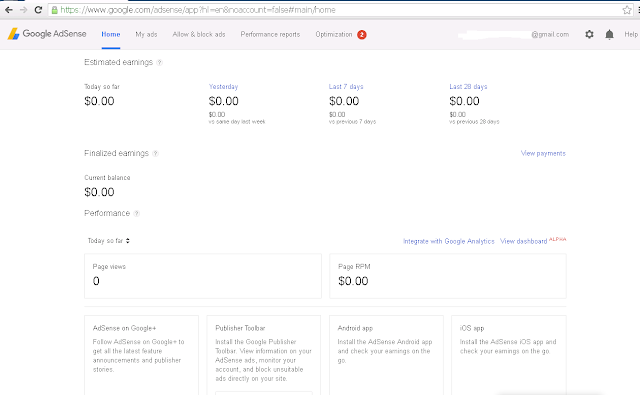Click the Current balance label
Viewport: 640px width, 395px height.
pos(107,178)
